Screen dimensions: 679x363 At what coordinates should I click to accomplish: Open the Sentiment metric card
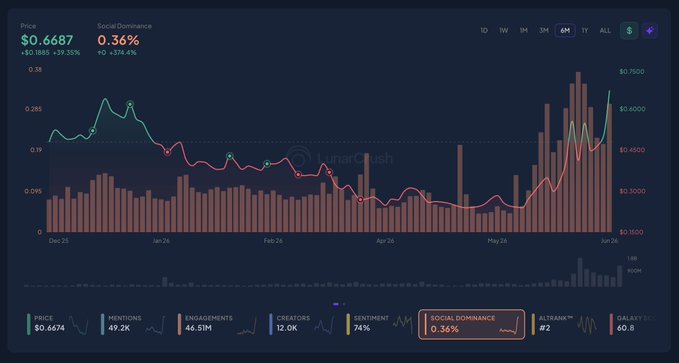(380, 324)
